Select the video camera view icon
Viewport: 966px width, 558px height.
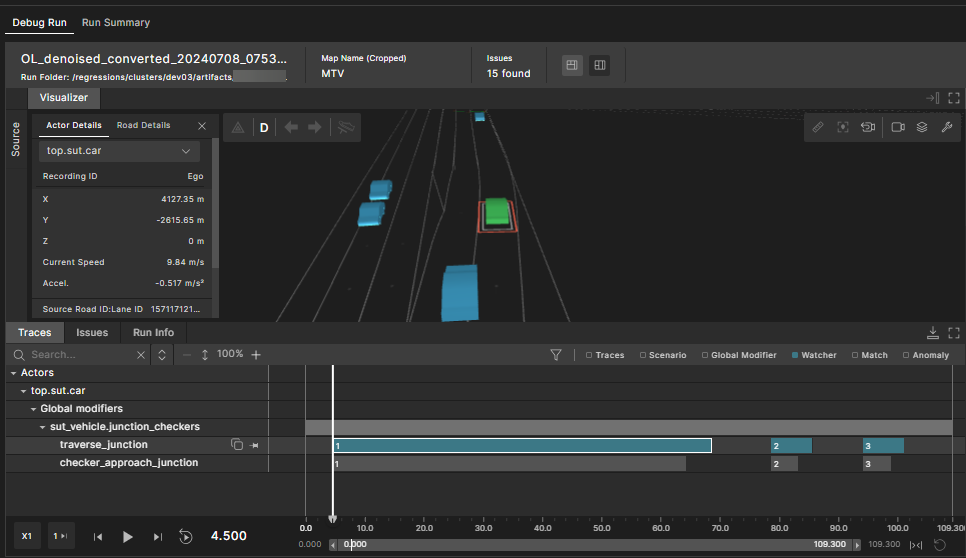tap(897, 128)
